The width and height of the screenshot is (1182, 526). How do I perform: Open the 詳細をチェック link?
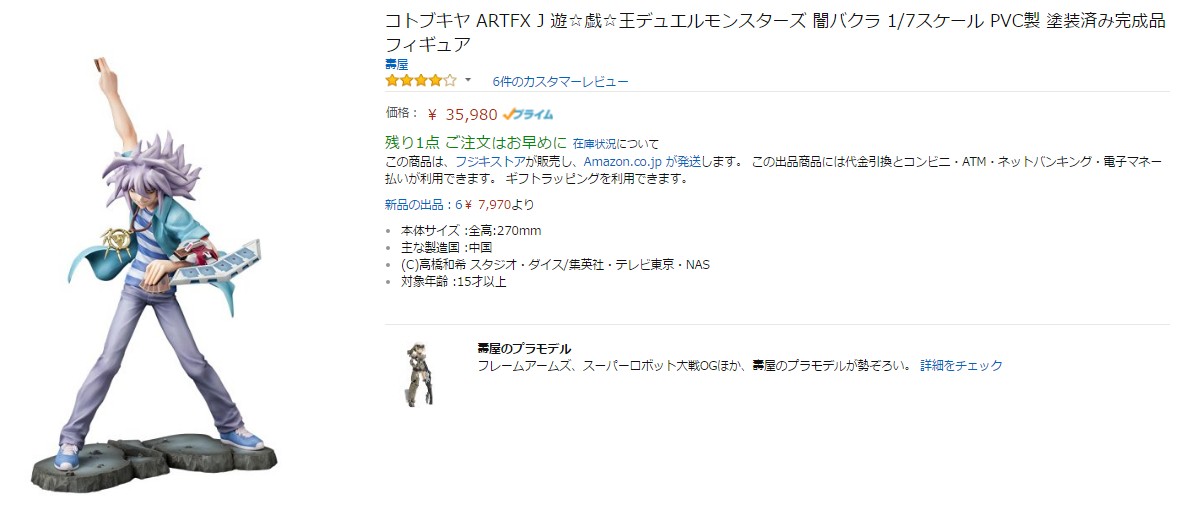coord(961,365)
